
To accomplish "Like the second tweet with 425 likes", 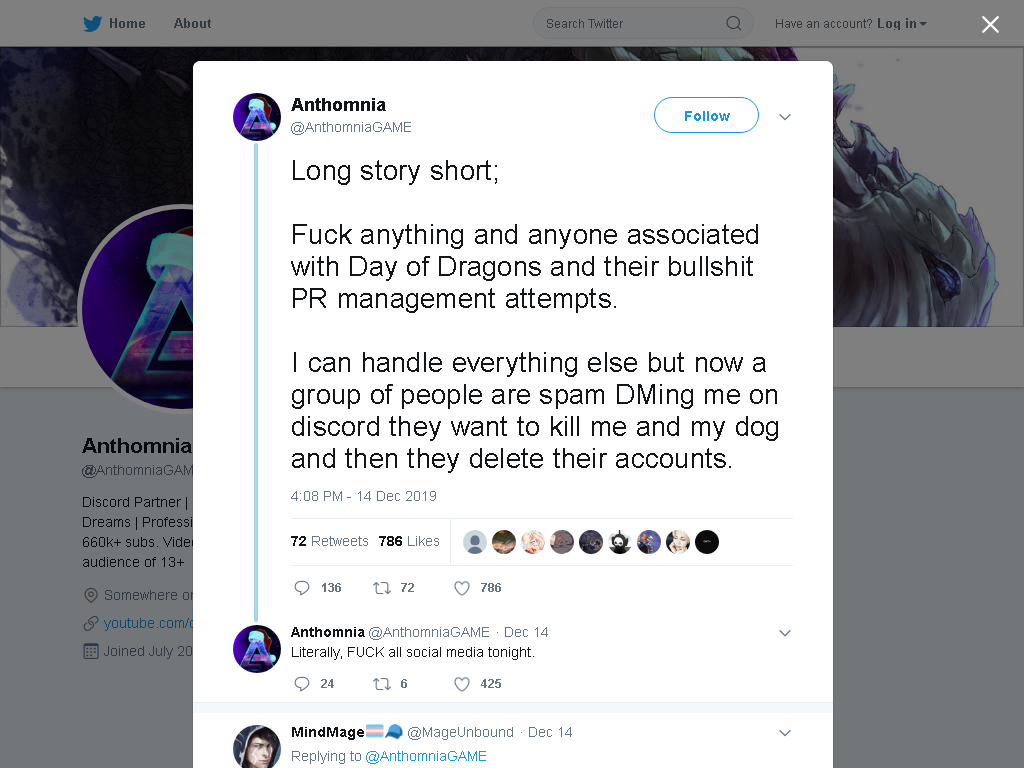I will 462,684.
